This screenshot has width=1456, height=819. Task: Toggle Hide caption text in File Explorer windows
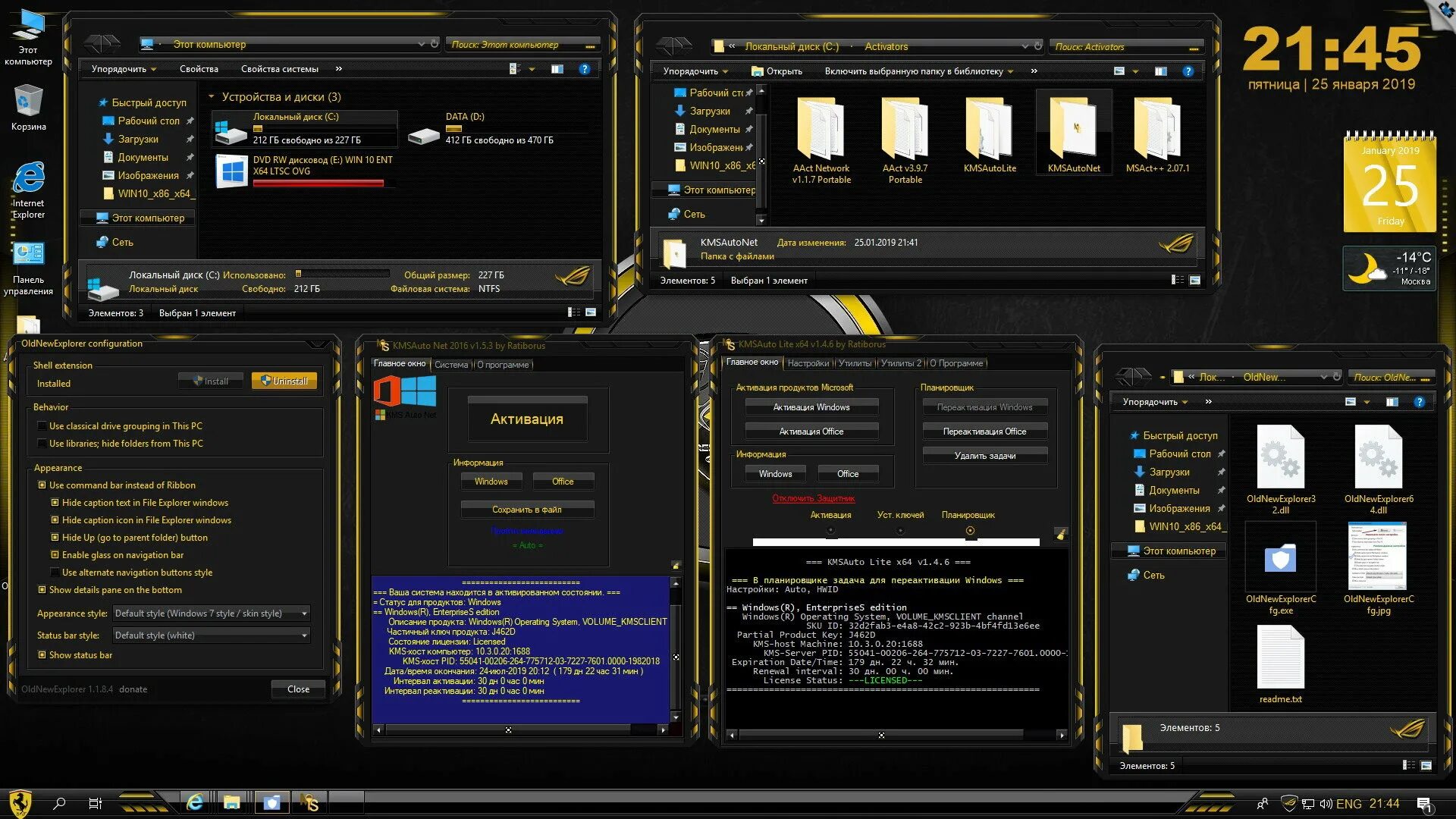[x=55, y=503]
